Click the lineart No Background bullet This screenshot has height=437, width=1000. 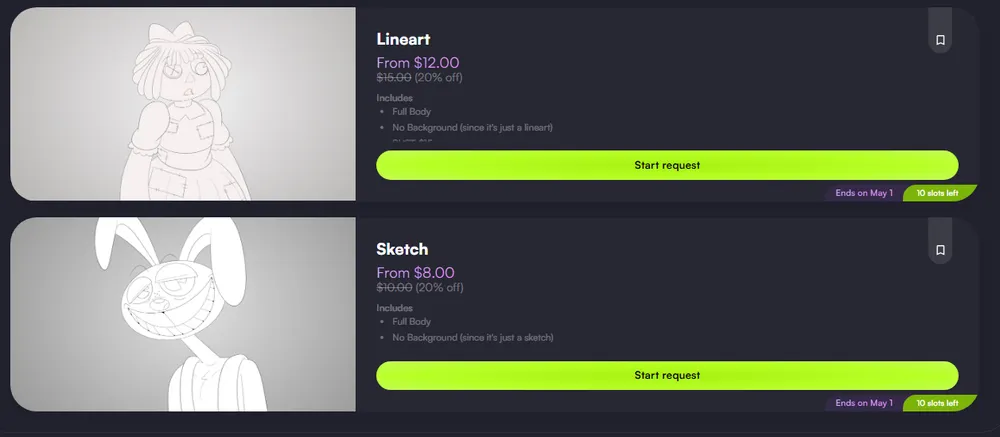[473, 128]
